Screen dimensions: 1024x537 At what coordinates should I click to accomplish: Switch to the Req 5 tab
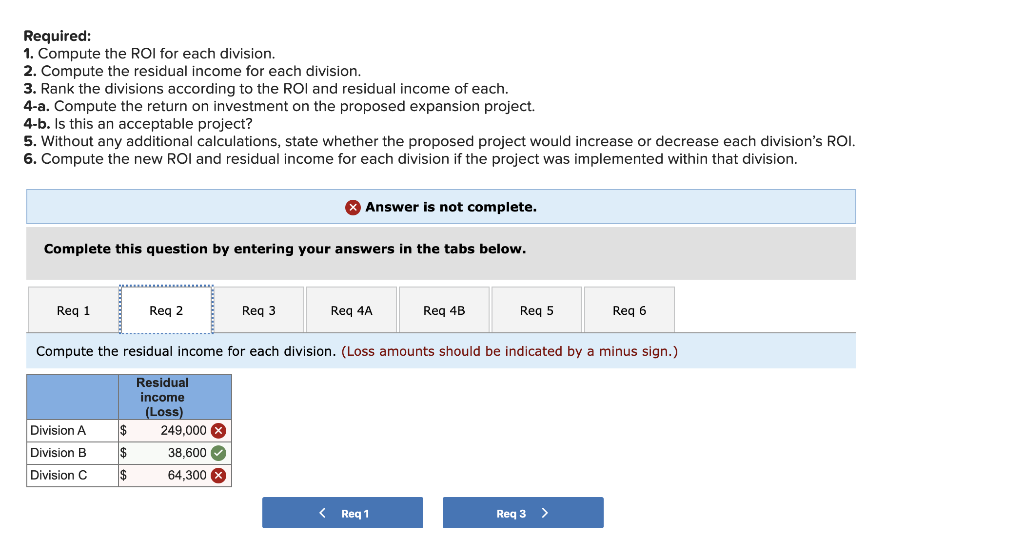[536, 310]
